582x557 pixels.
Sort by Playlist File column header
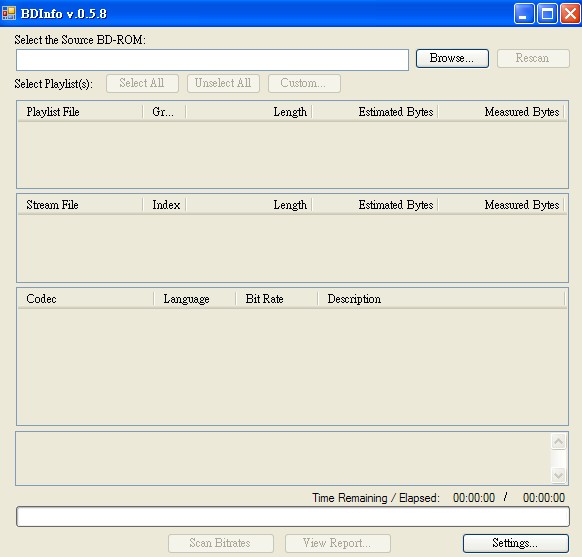tap(80, 112)
